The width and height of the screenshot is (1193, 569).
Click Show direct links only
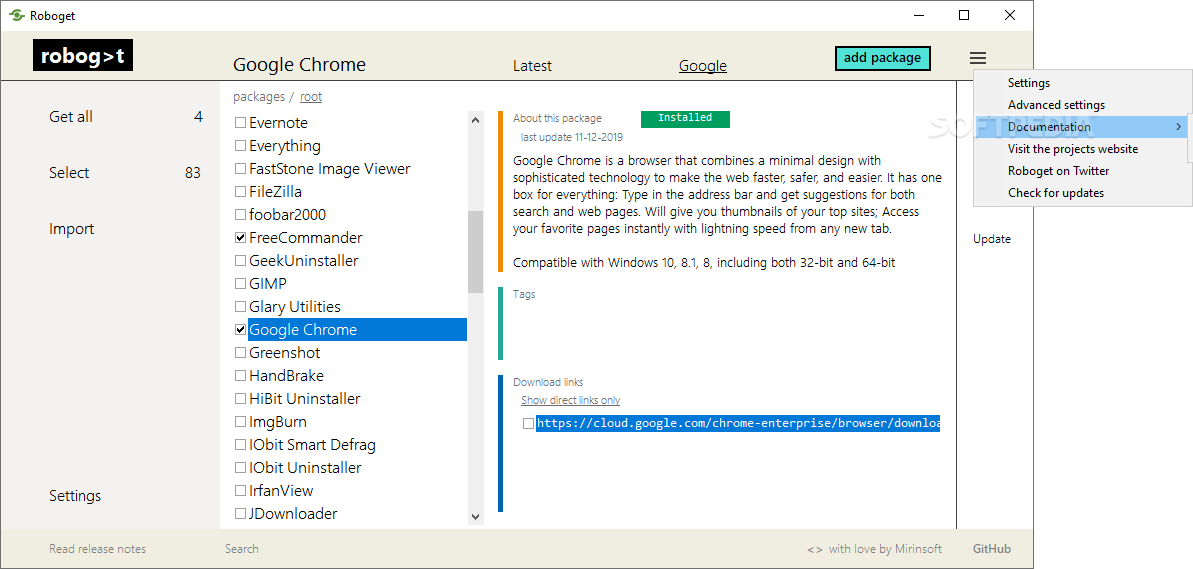570,400
